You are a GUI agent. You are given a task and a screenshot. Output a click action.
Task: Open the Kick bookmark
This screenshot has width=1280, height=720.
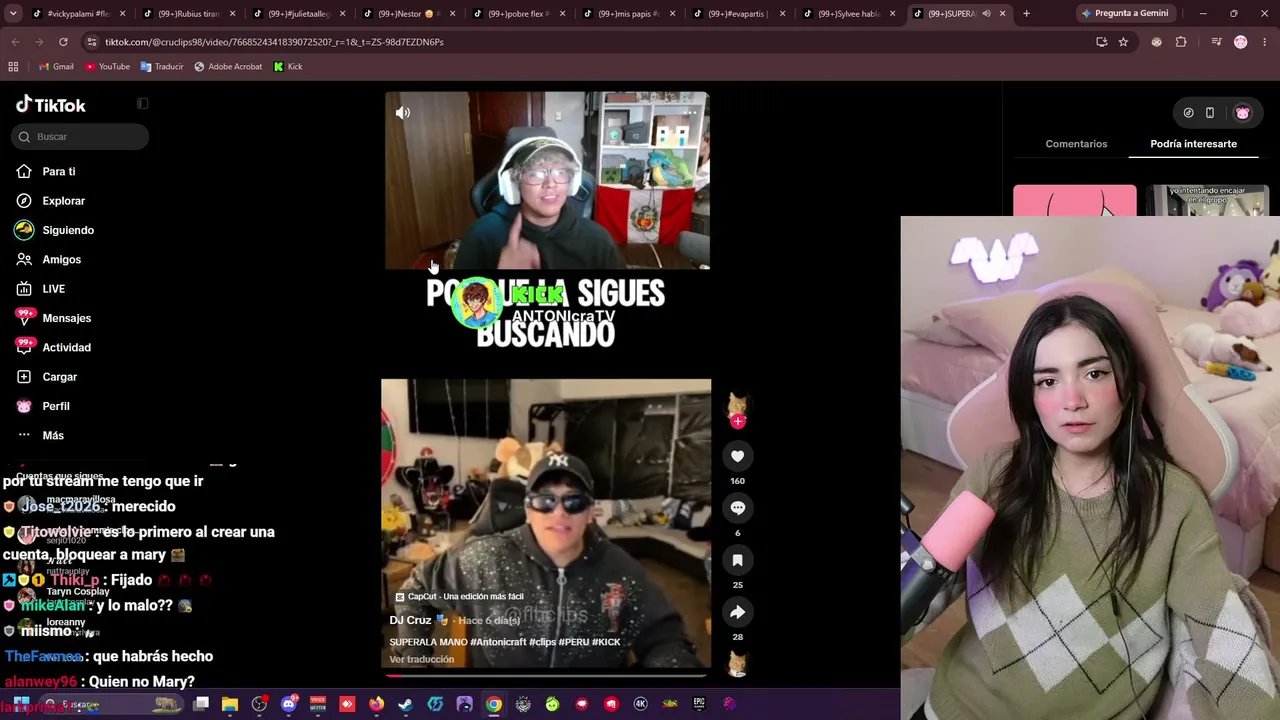(x=288, y=67)
